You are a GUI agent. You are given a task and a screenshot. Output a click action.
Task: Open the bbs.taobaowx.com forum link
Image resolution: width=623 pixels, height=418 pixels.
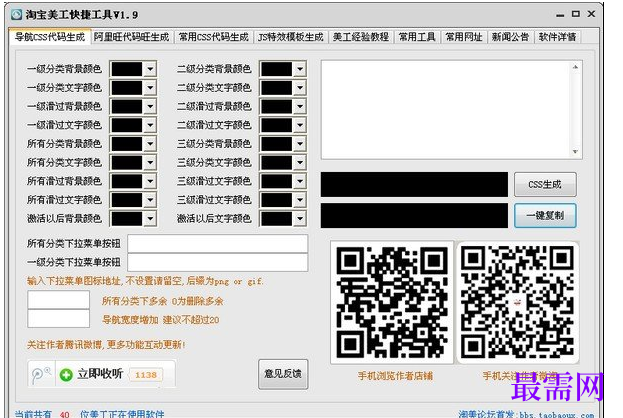[557, 414]
